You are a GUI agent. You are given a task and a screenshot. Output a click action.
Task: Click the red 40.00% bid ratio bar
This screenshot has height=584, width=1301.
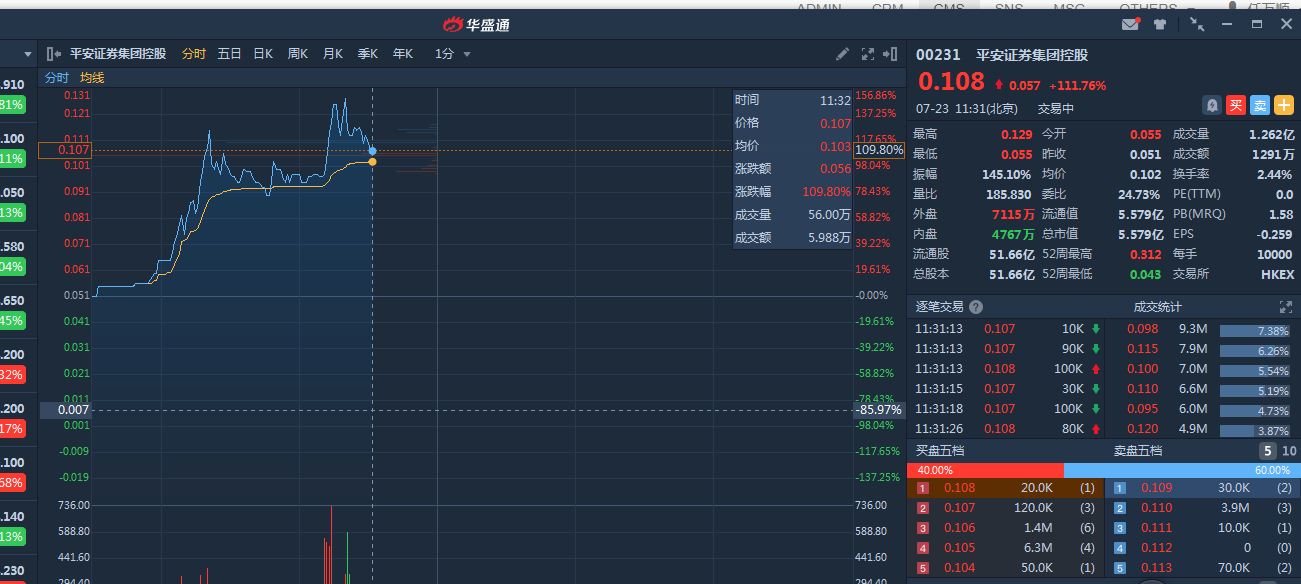pos(986,470)
